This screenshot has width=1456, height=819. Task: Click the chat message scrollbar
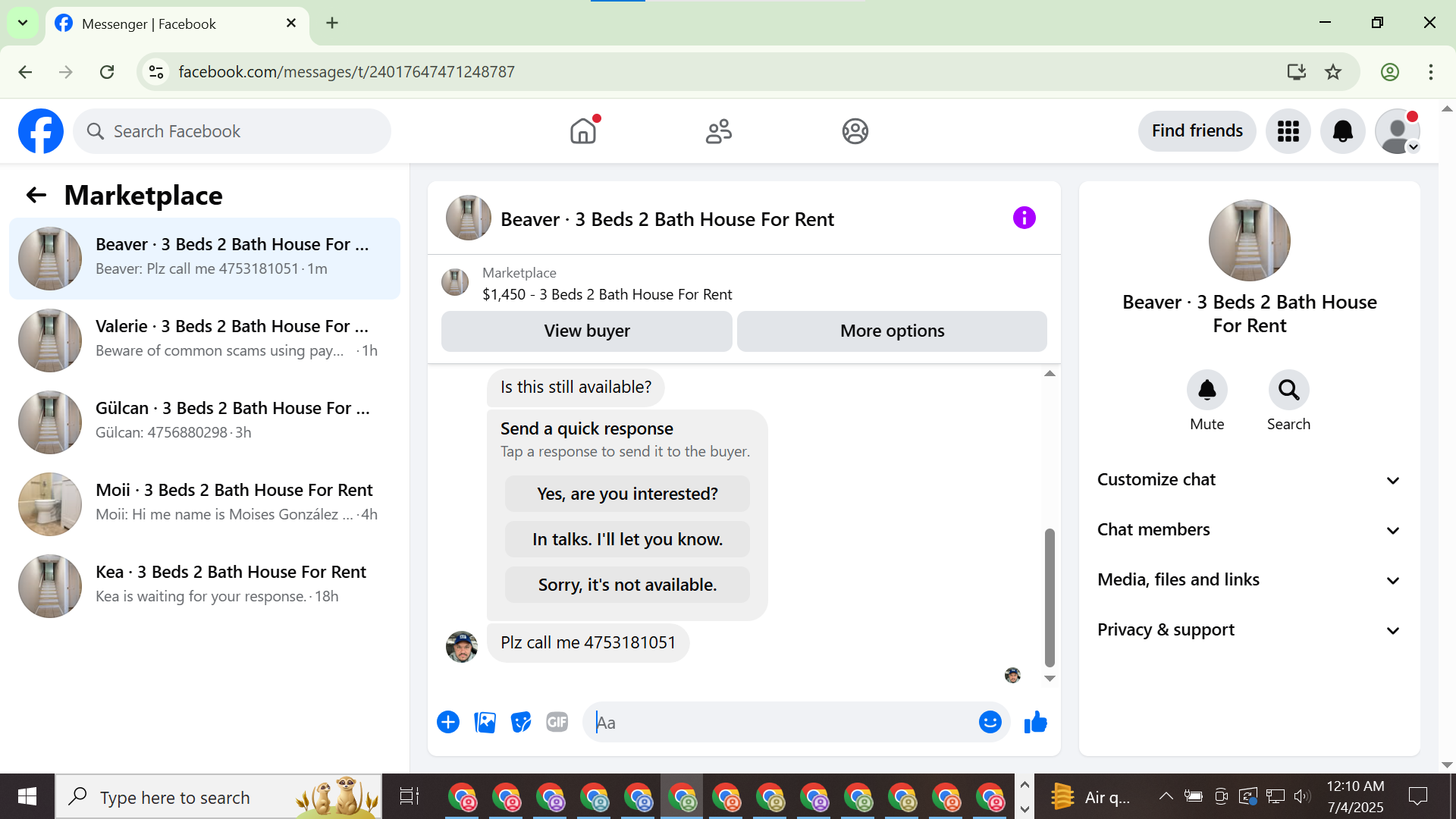pyautogui.click(x=1050, y=596)
